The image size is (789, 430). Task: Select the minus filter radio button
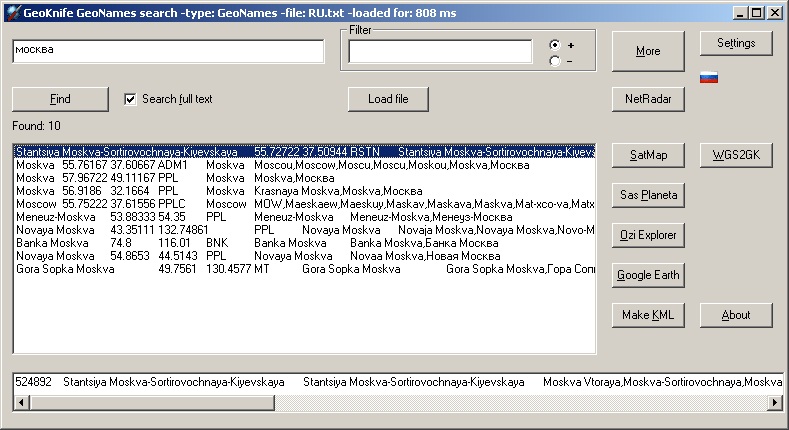(555, 61)
